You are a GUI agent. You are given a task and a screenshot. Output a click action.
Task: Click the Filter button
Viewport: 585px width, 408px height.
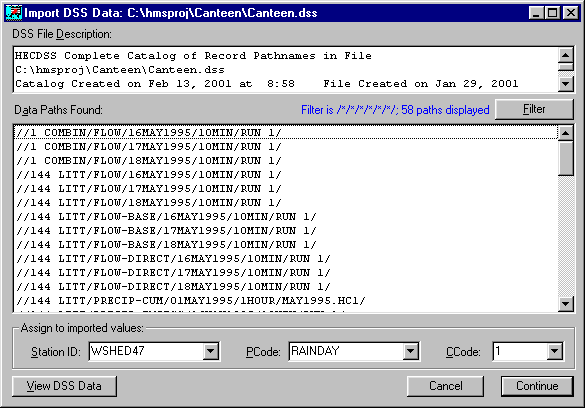coord(534,109)
